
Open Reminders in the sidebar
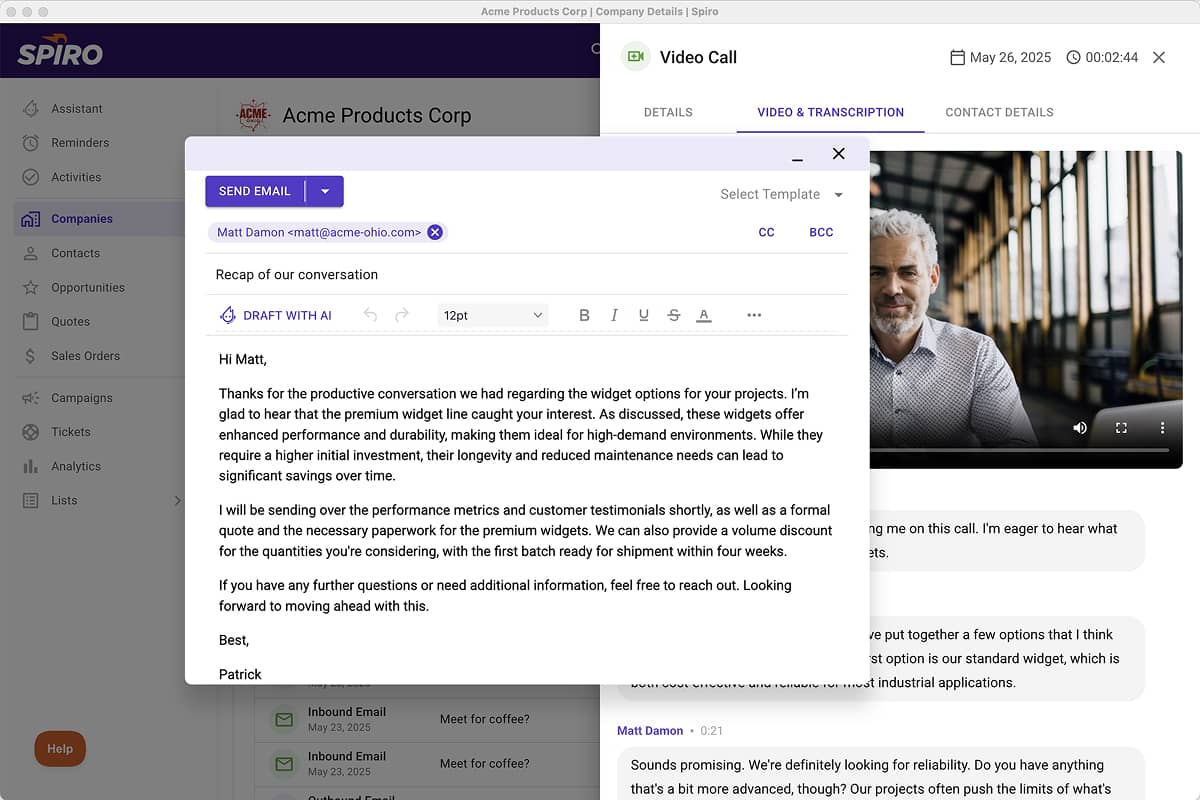click(80, 142)
